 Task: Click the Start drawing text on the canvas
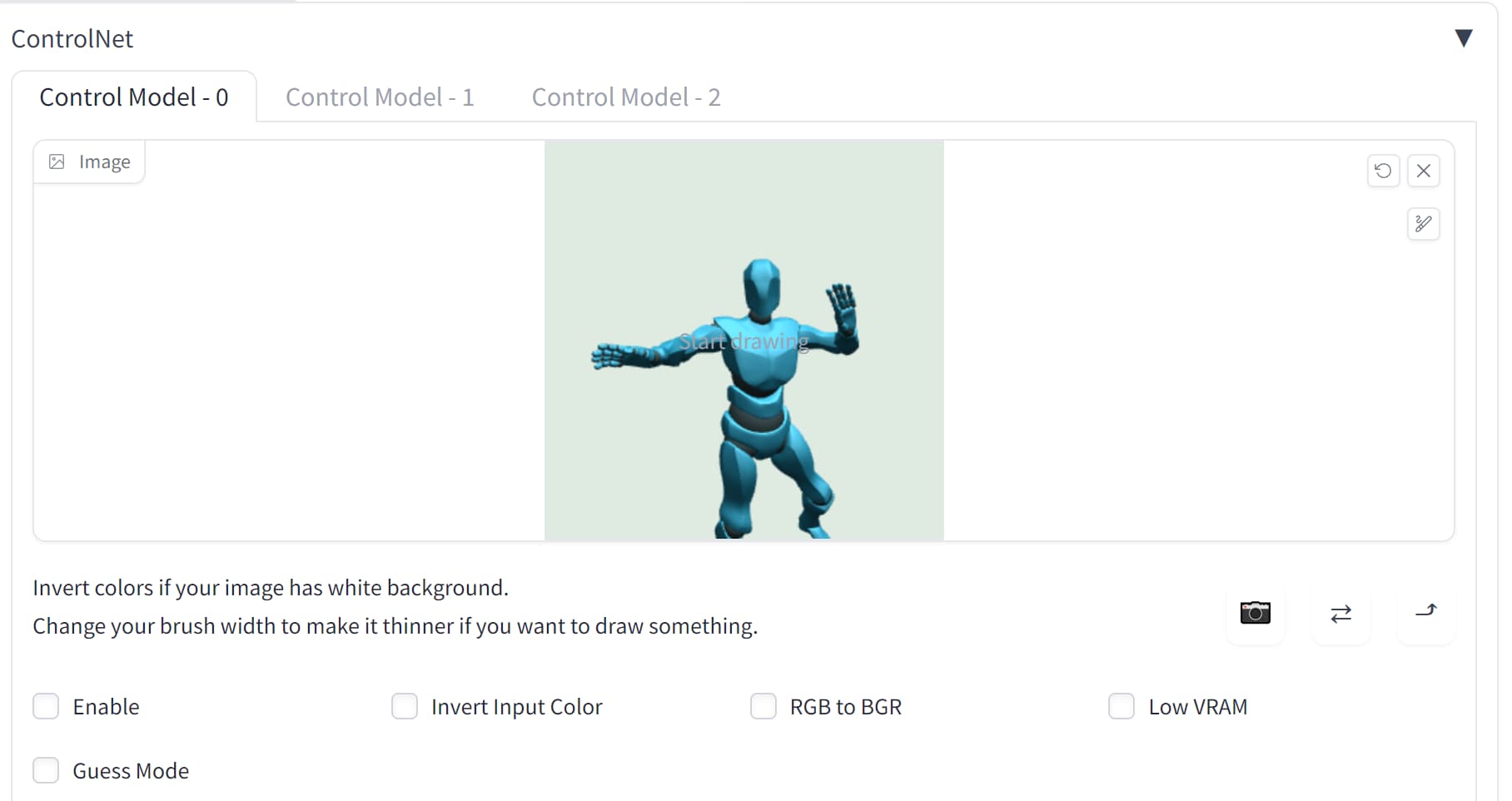[x=744, y=341]
